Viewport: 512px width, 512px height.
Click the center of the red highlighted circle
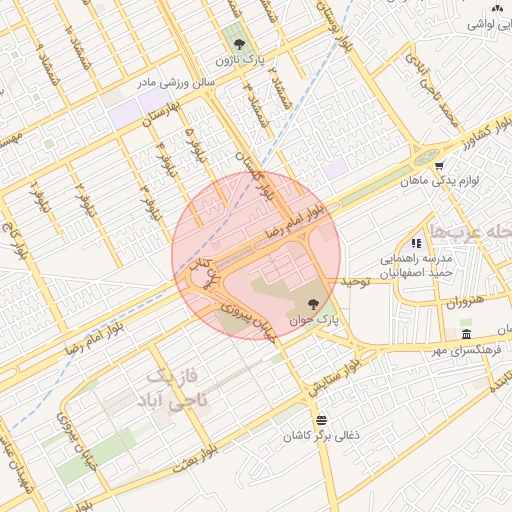[256, 256]
